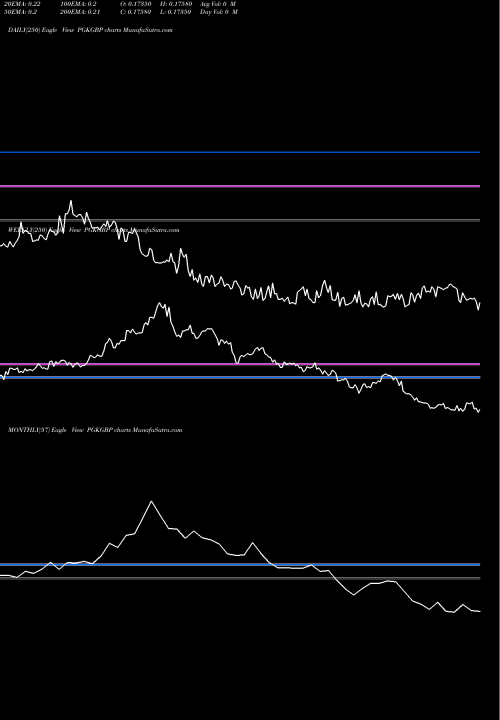The image size is (500, 720).
Task: Click the blue level line in monthly chart
Action: click(240, 564)
